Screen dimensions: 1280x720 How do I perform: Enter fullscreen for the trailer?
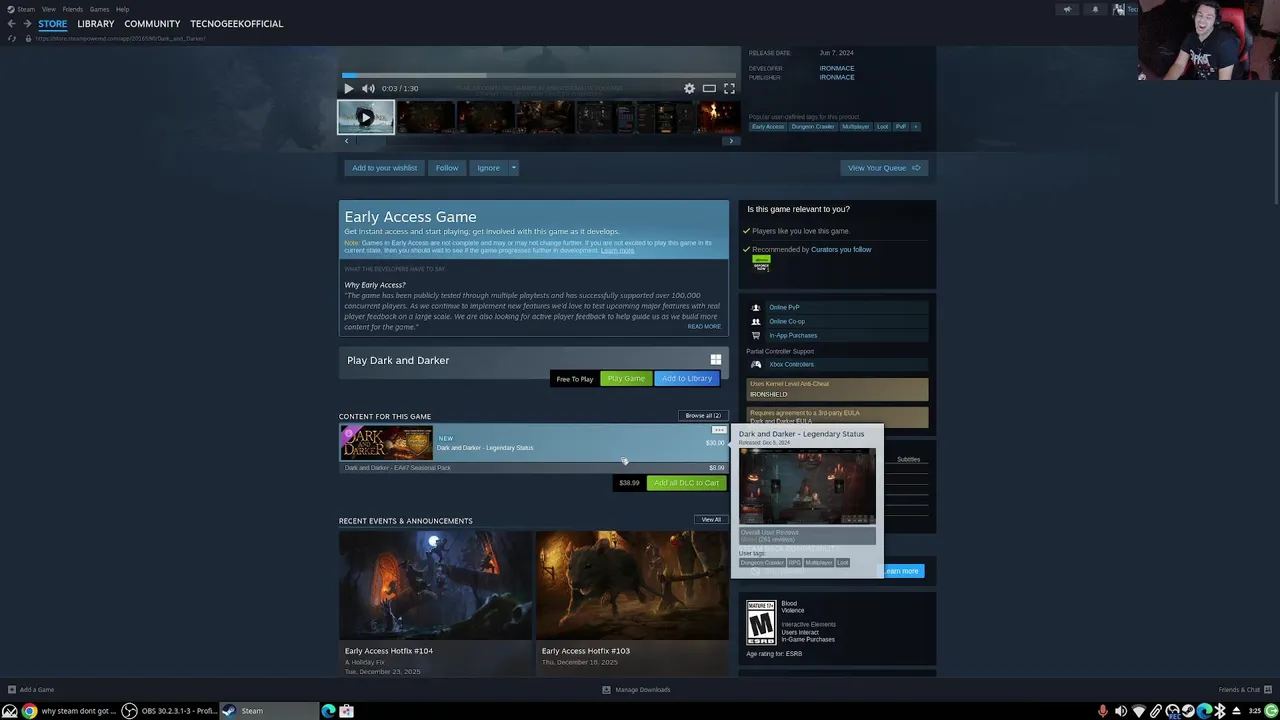(729, 88)
